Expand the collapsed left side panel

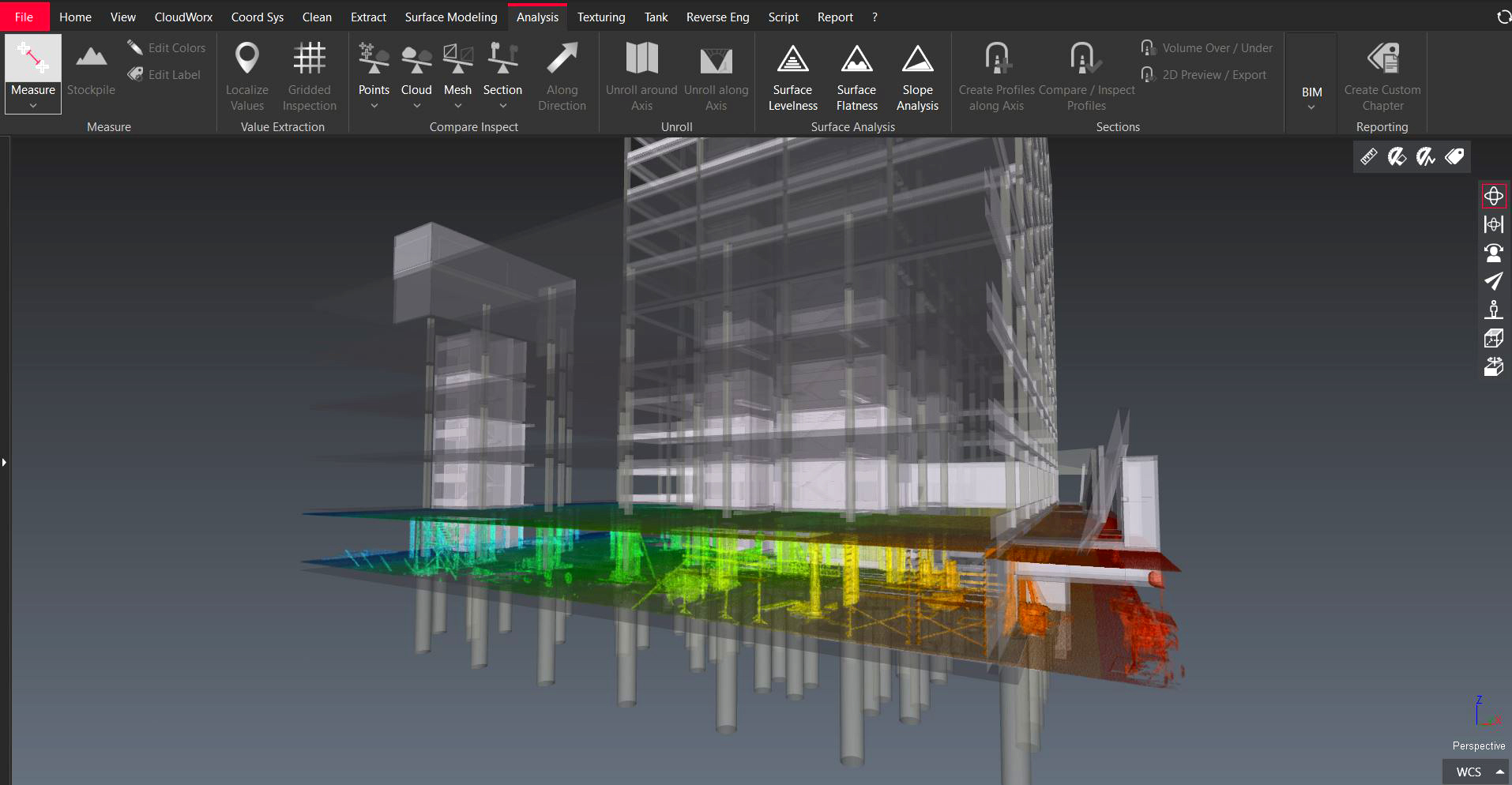pyautogui.click(x=4, y=462)
